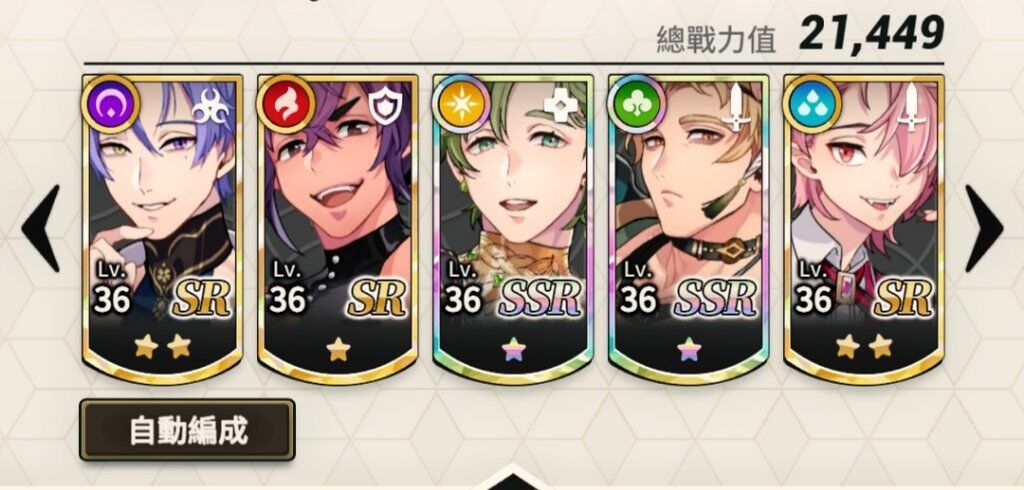The image size is (1024, 490).
Task: Go to previous team with left arrow
Action: coord(41,228)
